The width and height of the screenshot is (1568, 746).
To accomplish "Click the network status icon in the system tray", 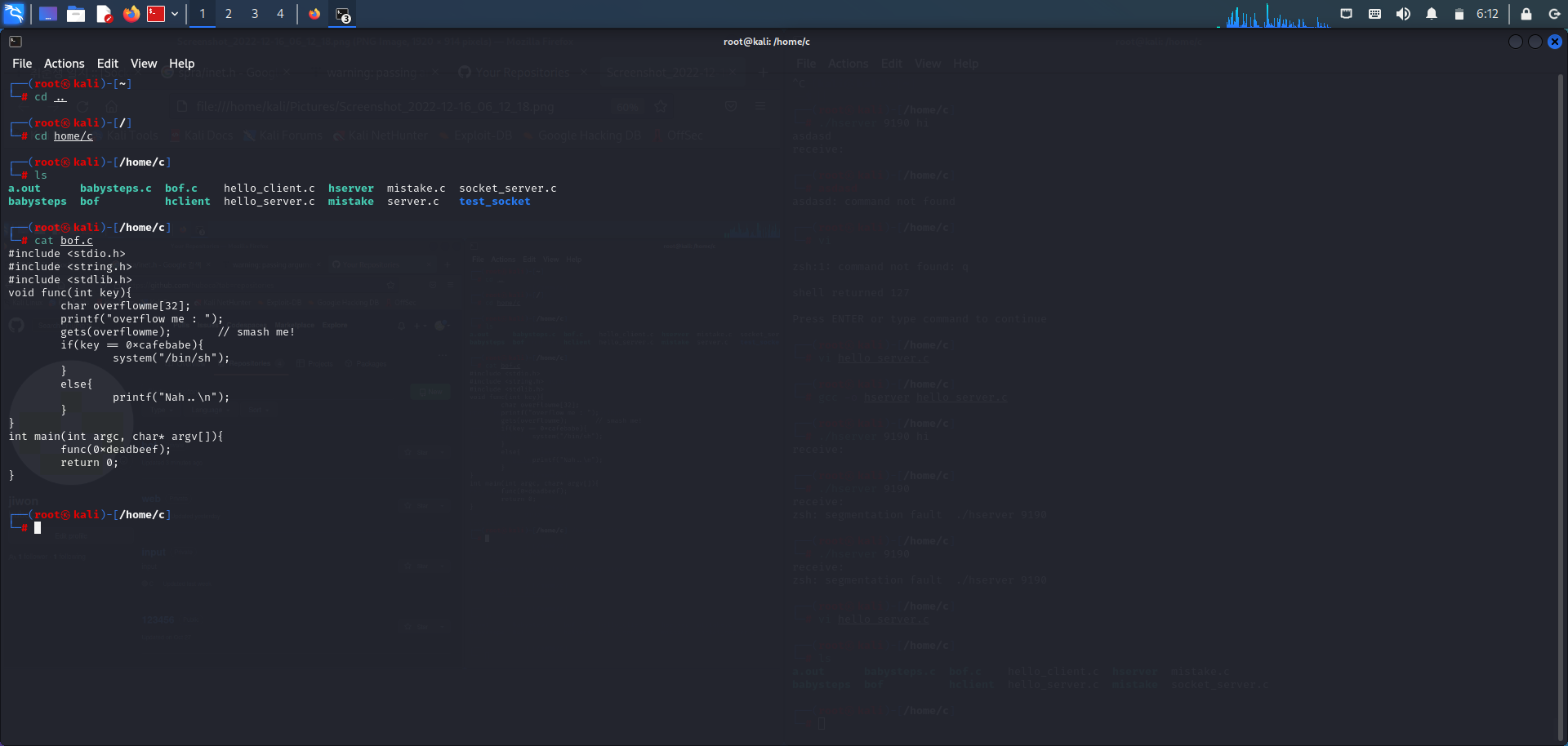I will 1347,14.
